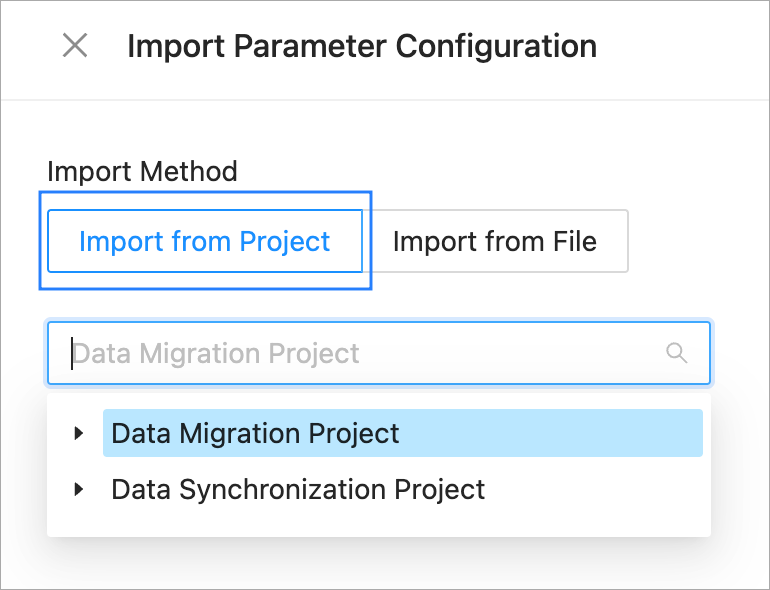Toggle the triangle next to Data Synchronization Project
The image size is (770, 590).
click(79, 489)
